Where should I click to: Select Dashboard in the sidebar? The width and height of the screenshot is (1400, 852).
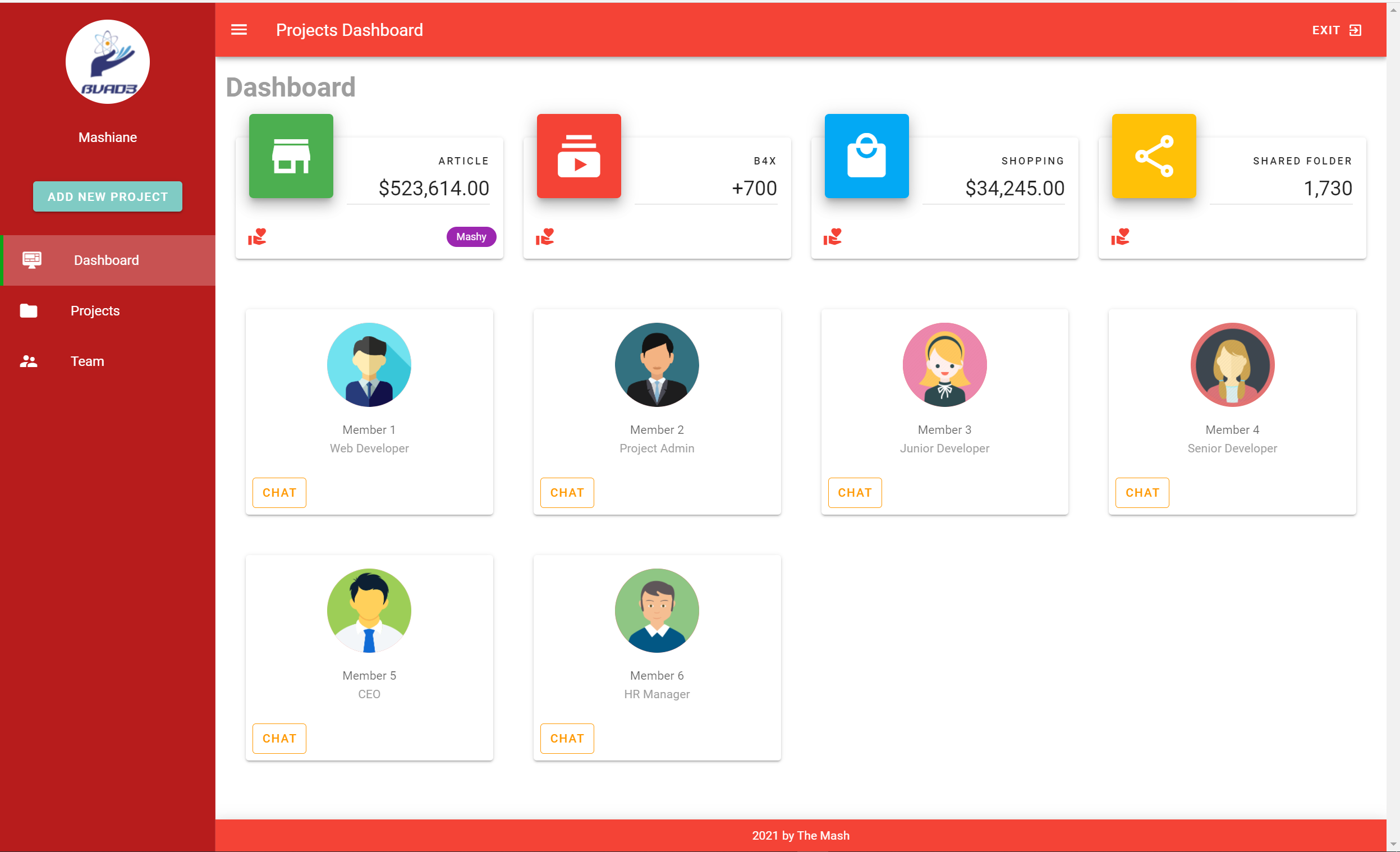(106, 260)
